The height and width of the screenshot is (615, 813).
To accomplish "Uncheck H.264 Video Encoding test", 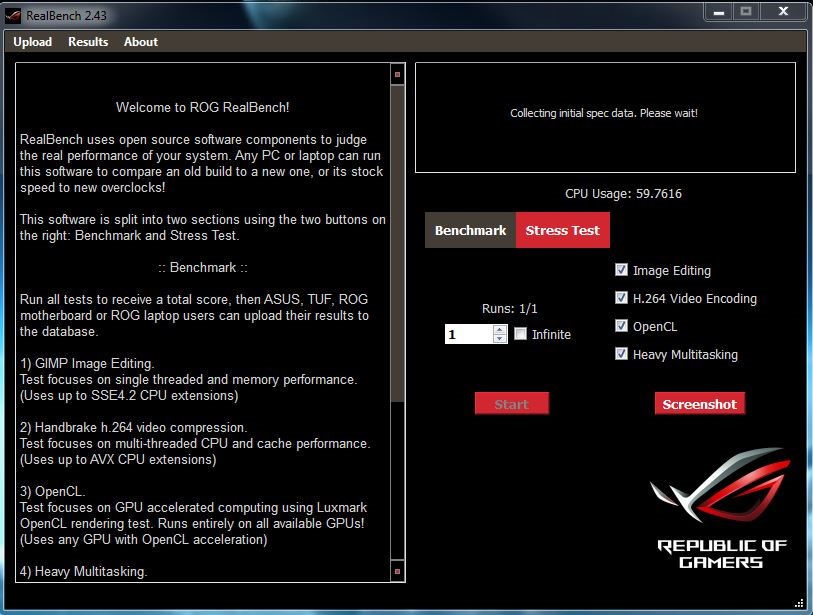I will tap(622, 298).
